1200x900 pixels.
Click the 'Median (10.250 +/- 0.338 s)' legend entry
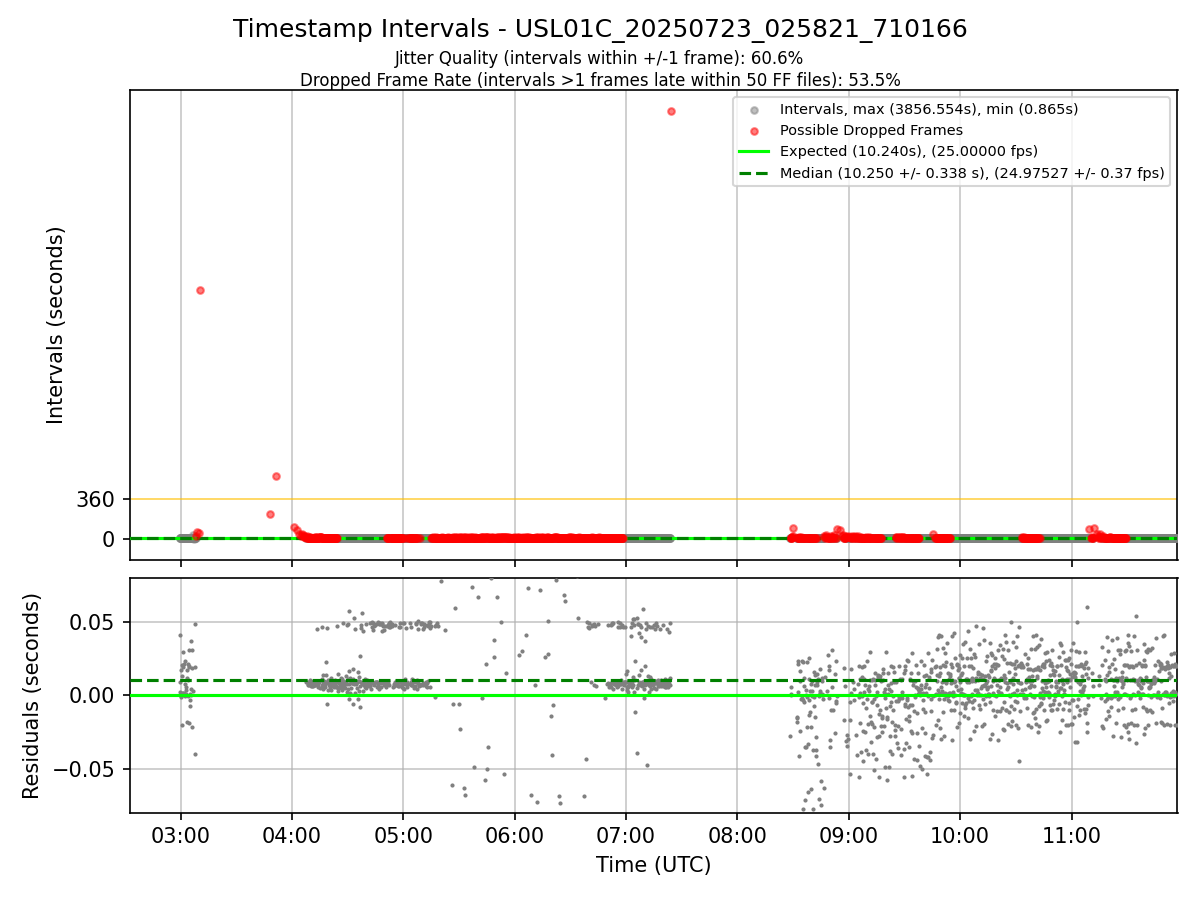972,173
